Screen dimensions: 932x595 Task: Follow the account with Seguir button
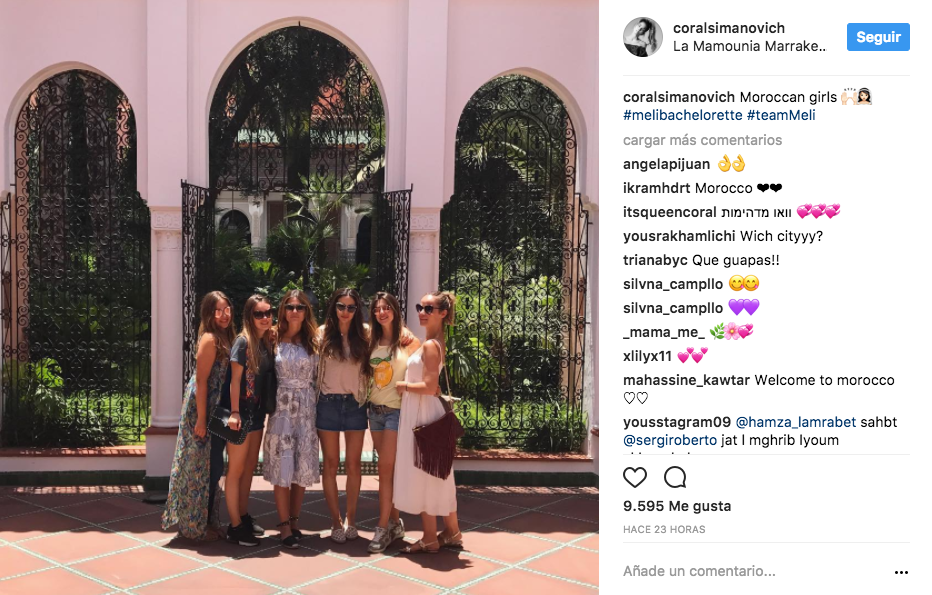click(878, 37)
